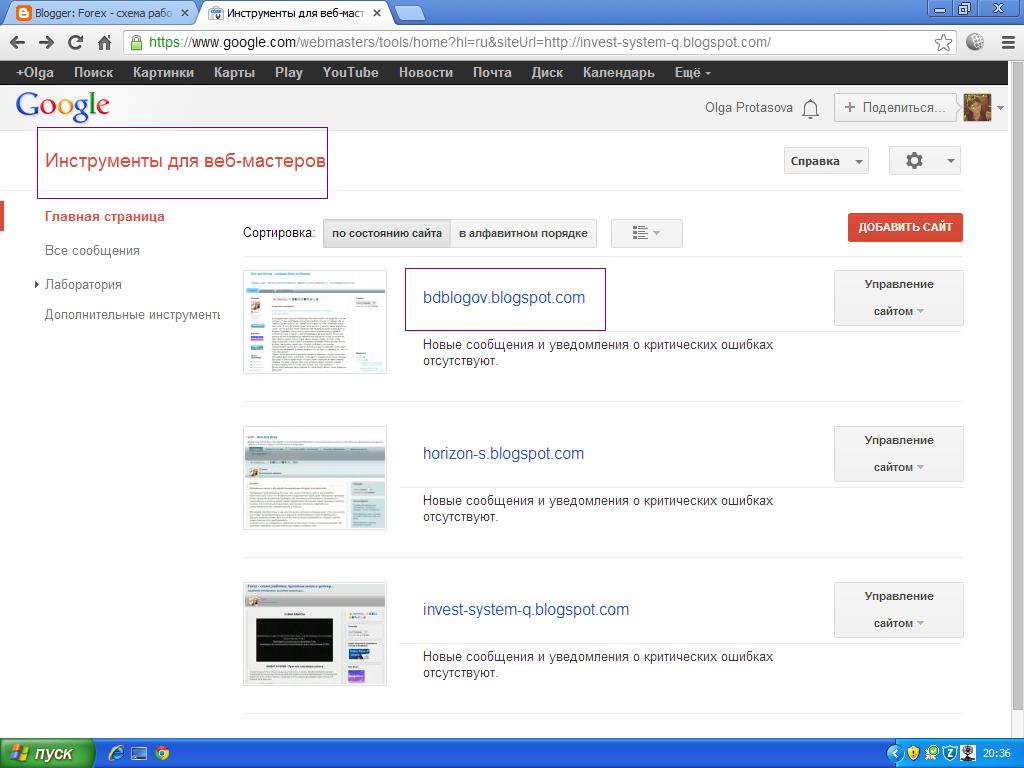The image size is (1024, 768).
Task: Expand Лаборатория section in sidebar
Action: tap(37, 284)
